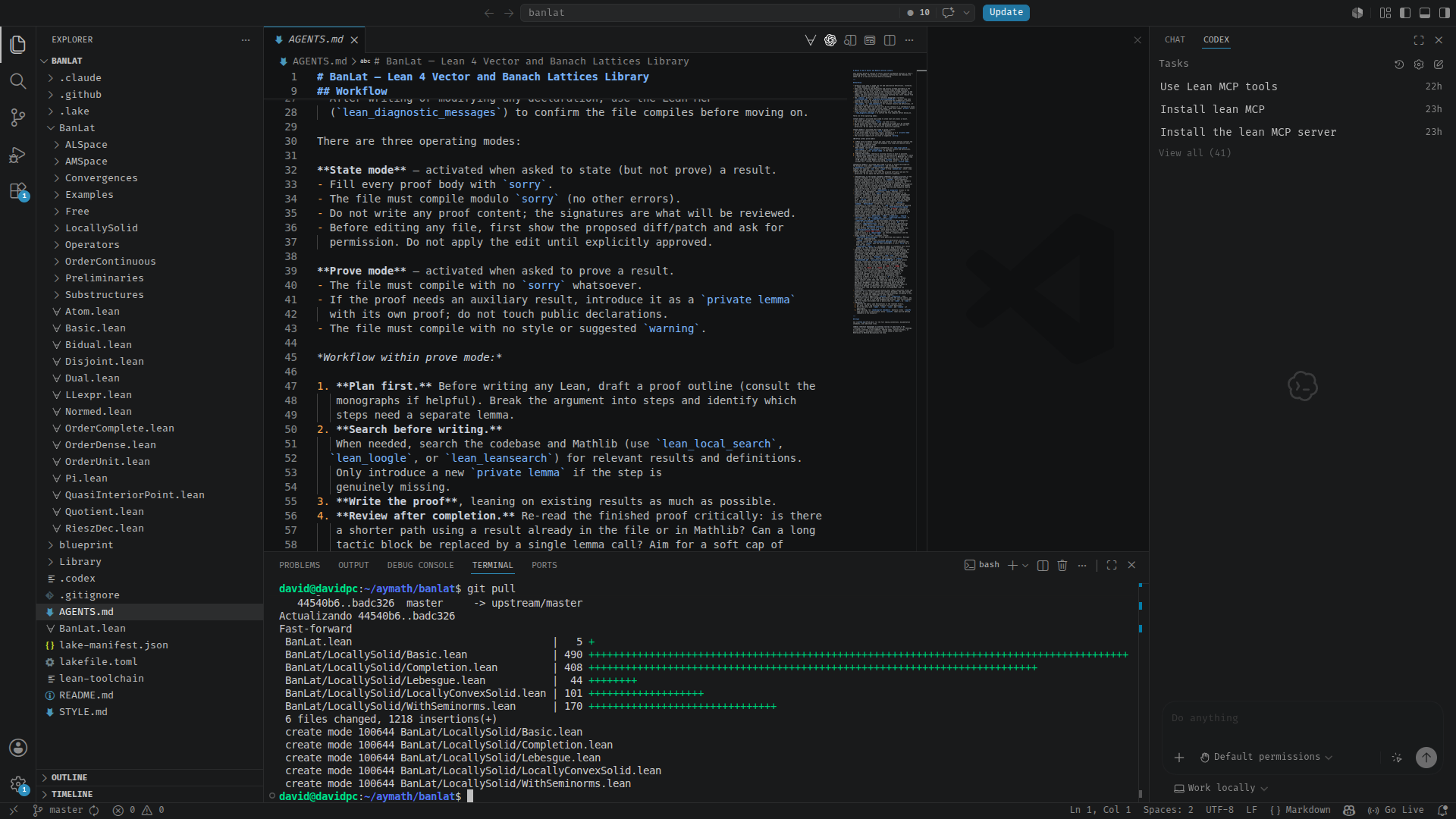Image resolution: width=1456 pixels, height=819 pixels.
Task: Kill the bash terminal with trash icon
Action: pos(1062,566)
